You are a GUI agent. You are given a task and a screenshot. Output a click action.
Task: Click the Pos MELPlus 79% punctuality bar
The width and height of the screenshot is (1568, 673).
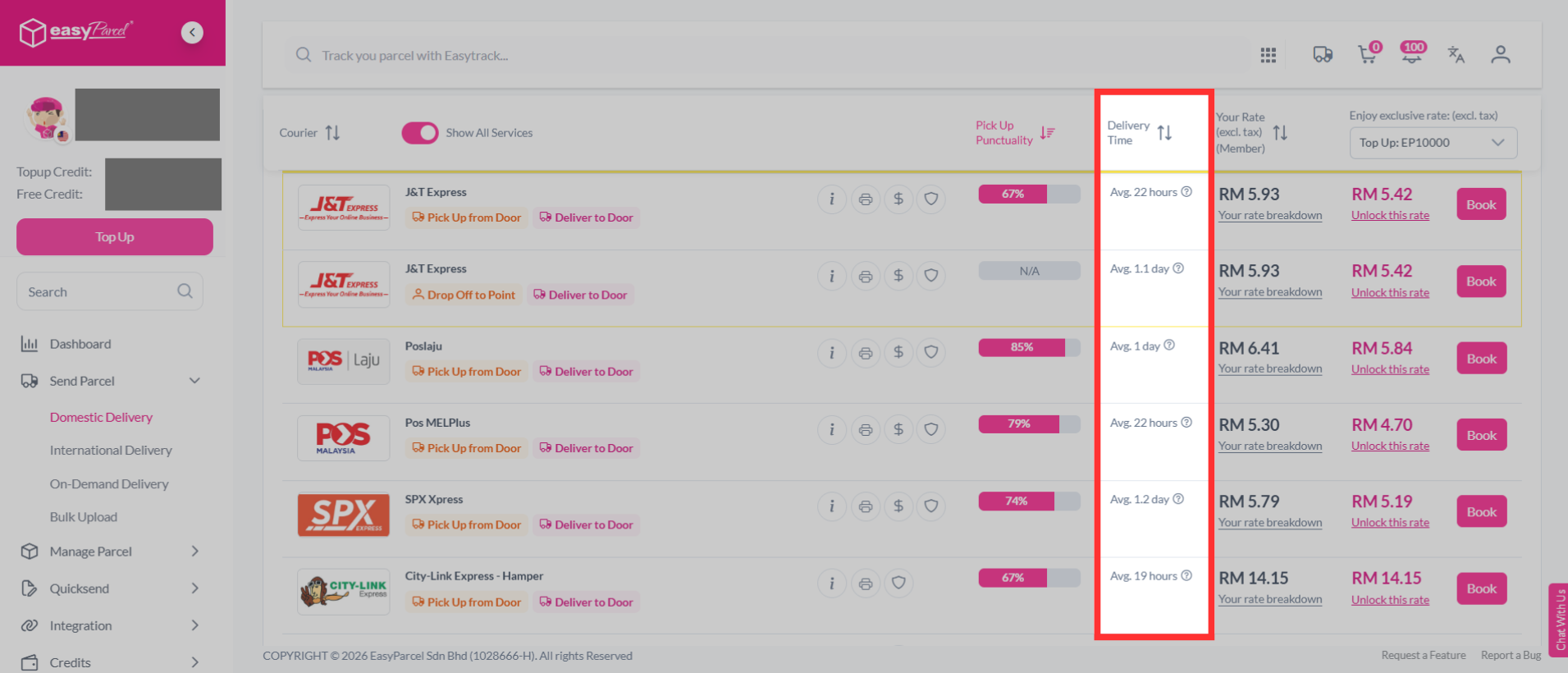point(1029,423)
